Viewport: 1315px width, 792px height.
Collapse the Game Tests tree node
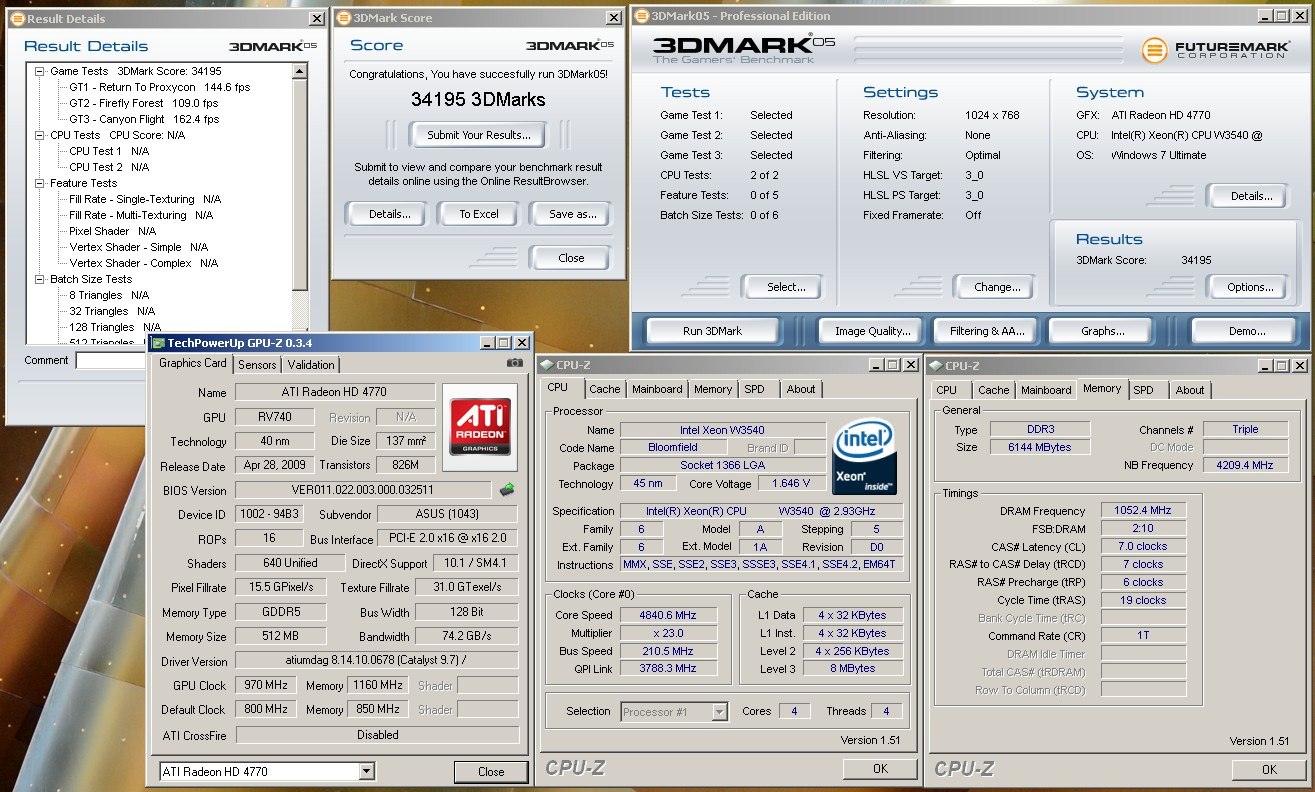click(39, 72)
